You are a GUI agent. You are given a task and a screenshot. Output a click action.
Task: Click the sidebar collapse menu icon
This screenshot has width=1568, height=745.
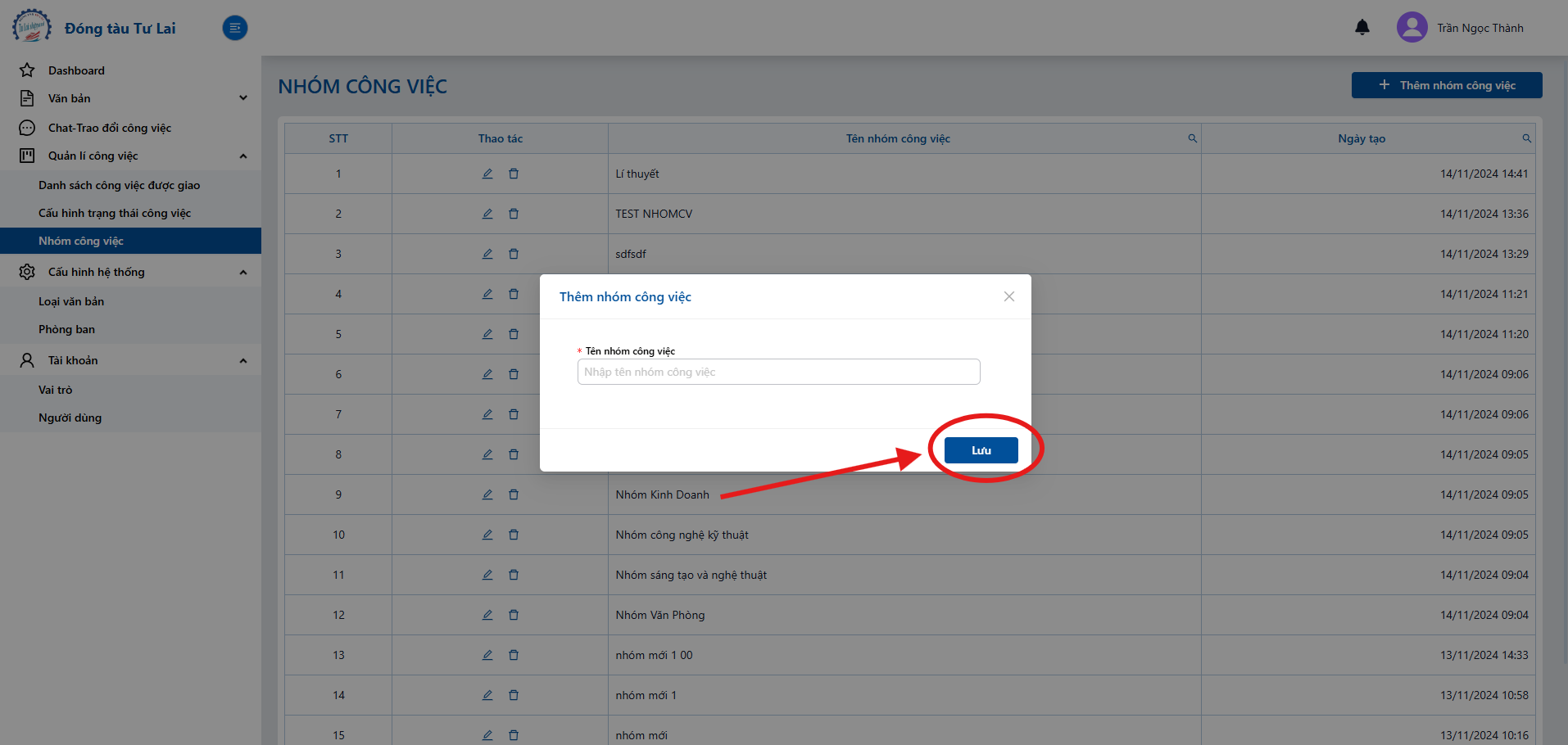click(235, 28)
